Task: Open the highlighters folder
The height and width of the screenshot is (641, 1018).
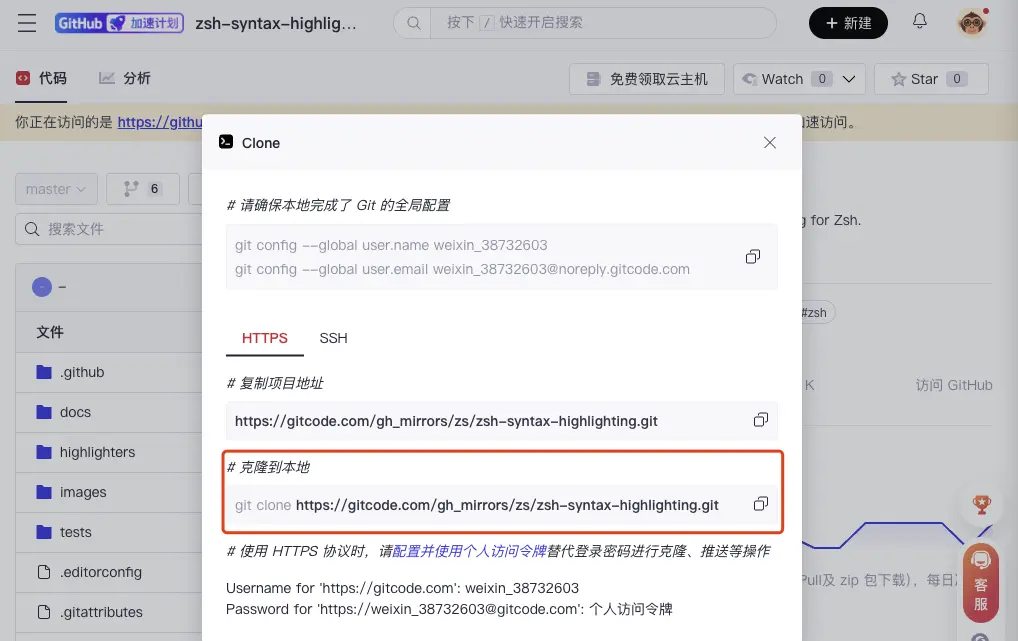Action: [x=97, y=452]
